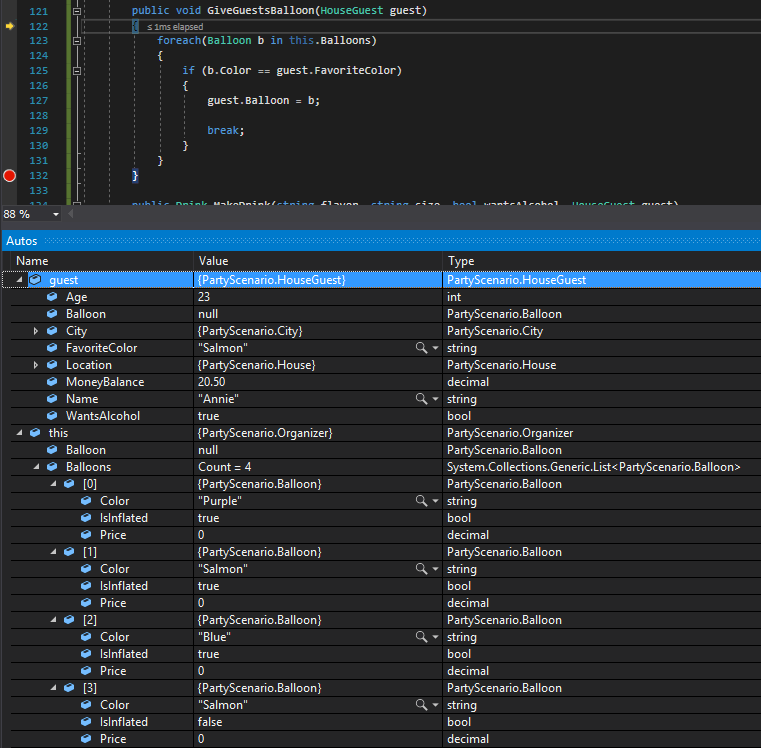
Task: Open visualizer dropdown arrow beside "Annie" magnifier
Action: pos(435,399)
